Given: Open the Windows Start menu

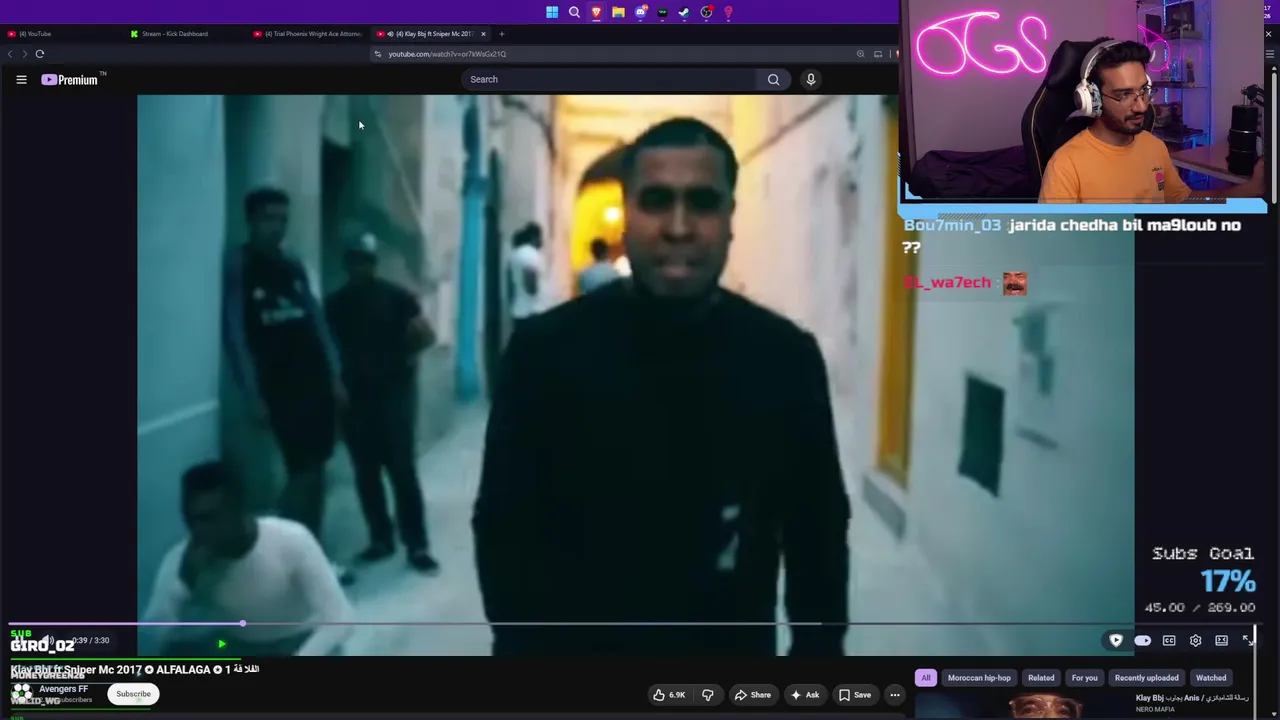Looking at the screenshot, I should [x=552, y=12].
